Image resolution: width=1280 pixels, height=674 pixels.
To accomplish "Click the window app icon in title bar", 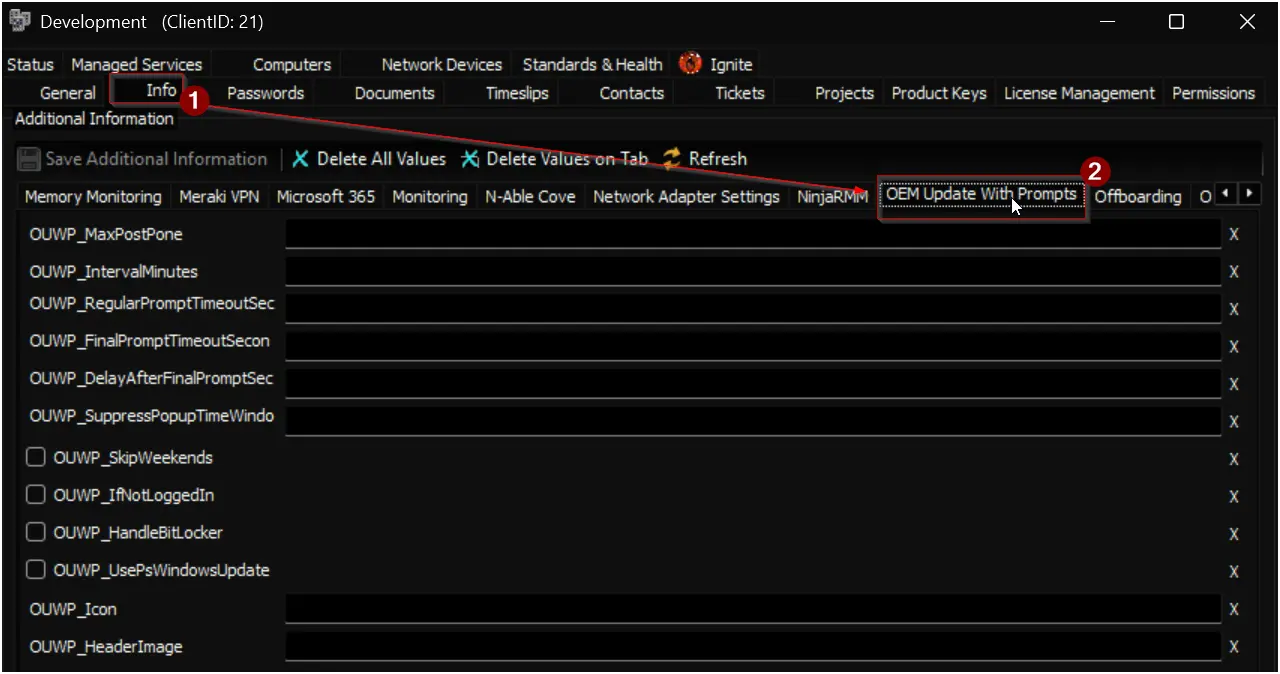I will pos(19,21).
